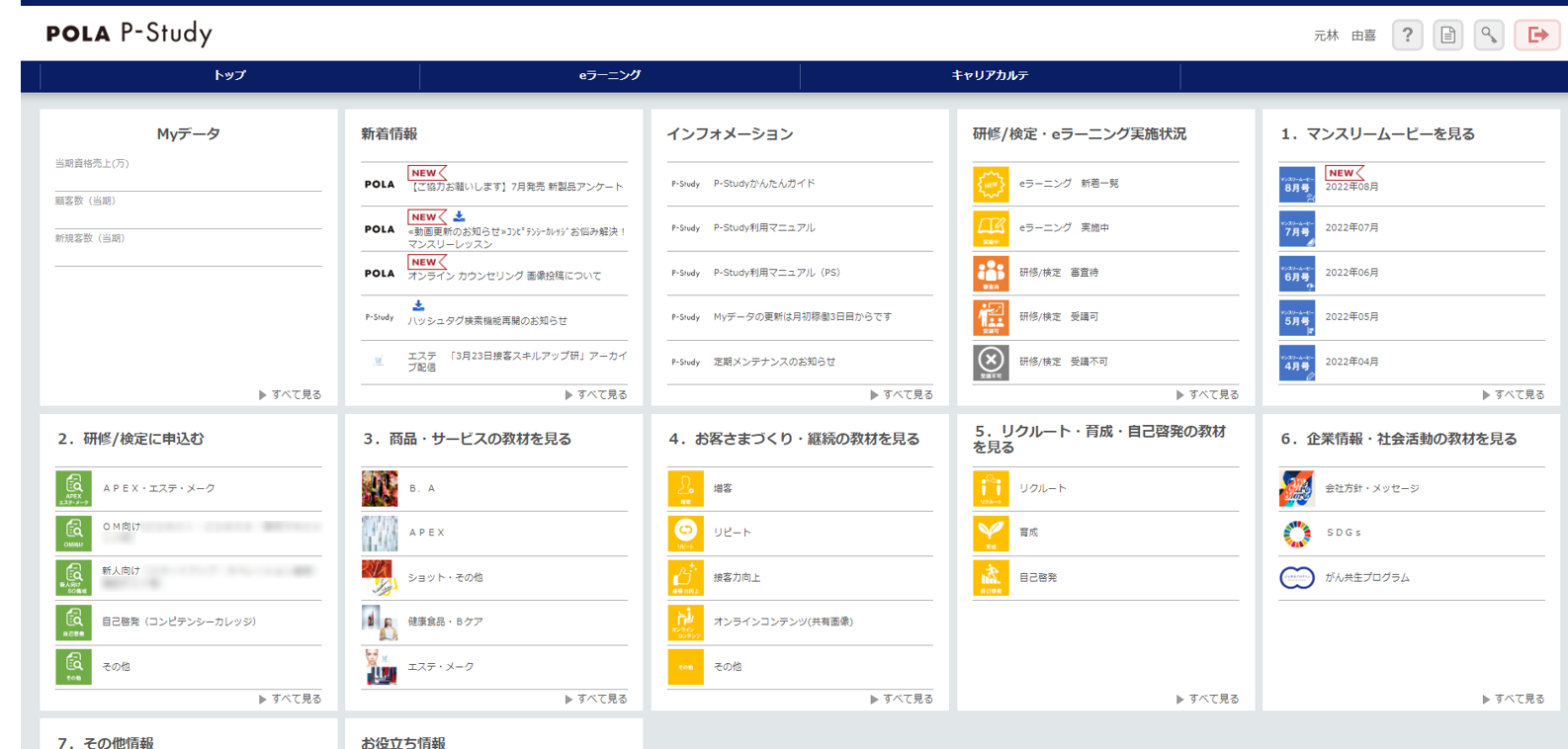Image resolution: width=1568 pixels, height=749 pixels.
Task: Open 7月発売 新製品アンケート news item
Action: tap(517, 187)
